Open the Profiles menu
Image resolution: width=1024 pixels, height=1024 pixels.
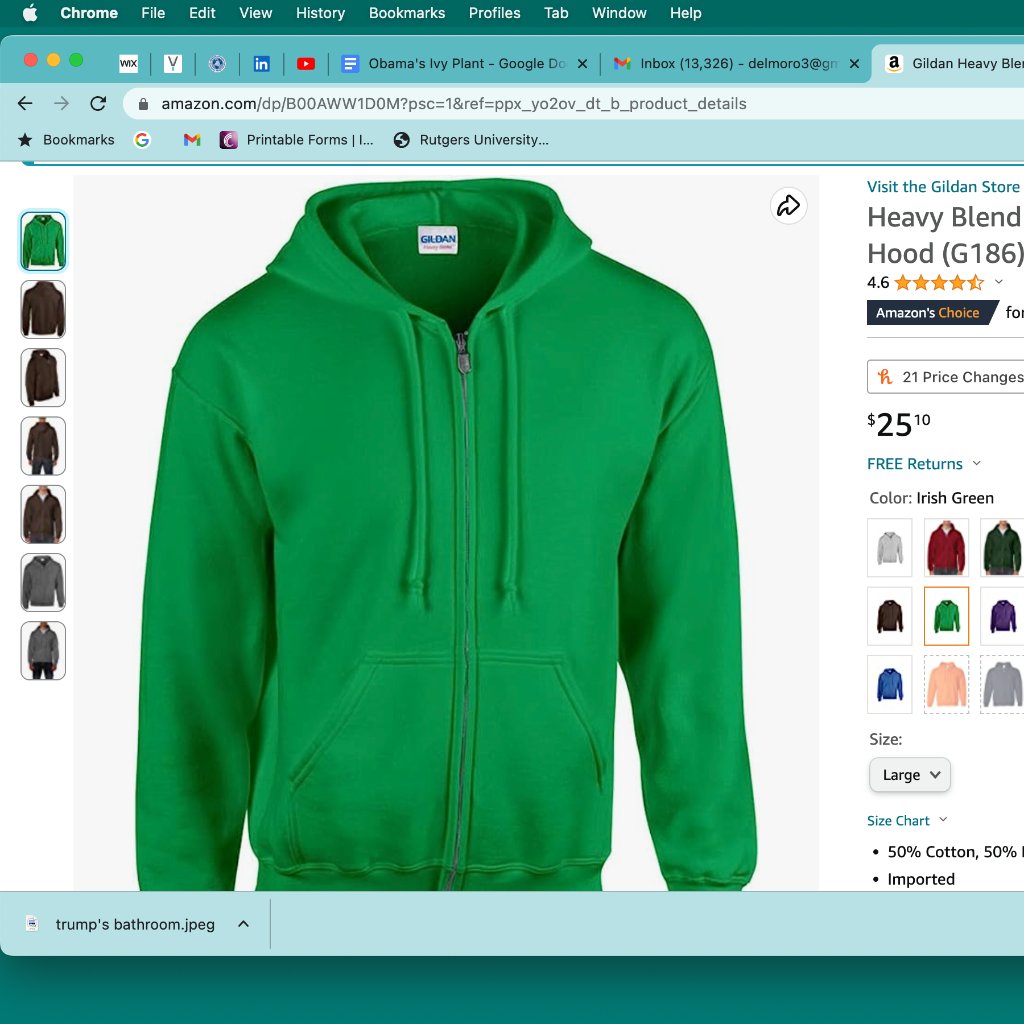click(x=494, y=13)
